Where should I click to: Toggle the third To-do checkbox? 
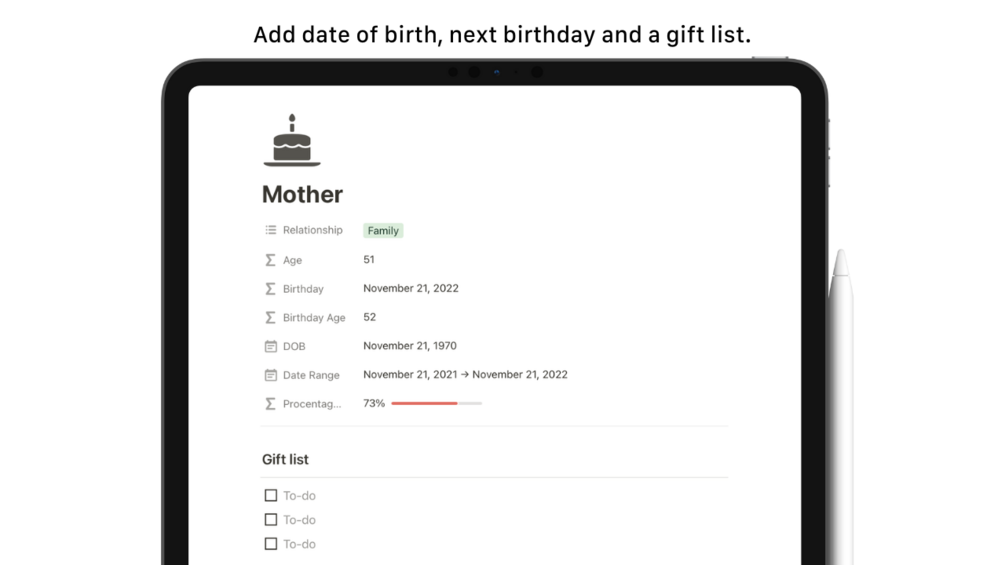(x=271, y=544)
